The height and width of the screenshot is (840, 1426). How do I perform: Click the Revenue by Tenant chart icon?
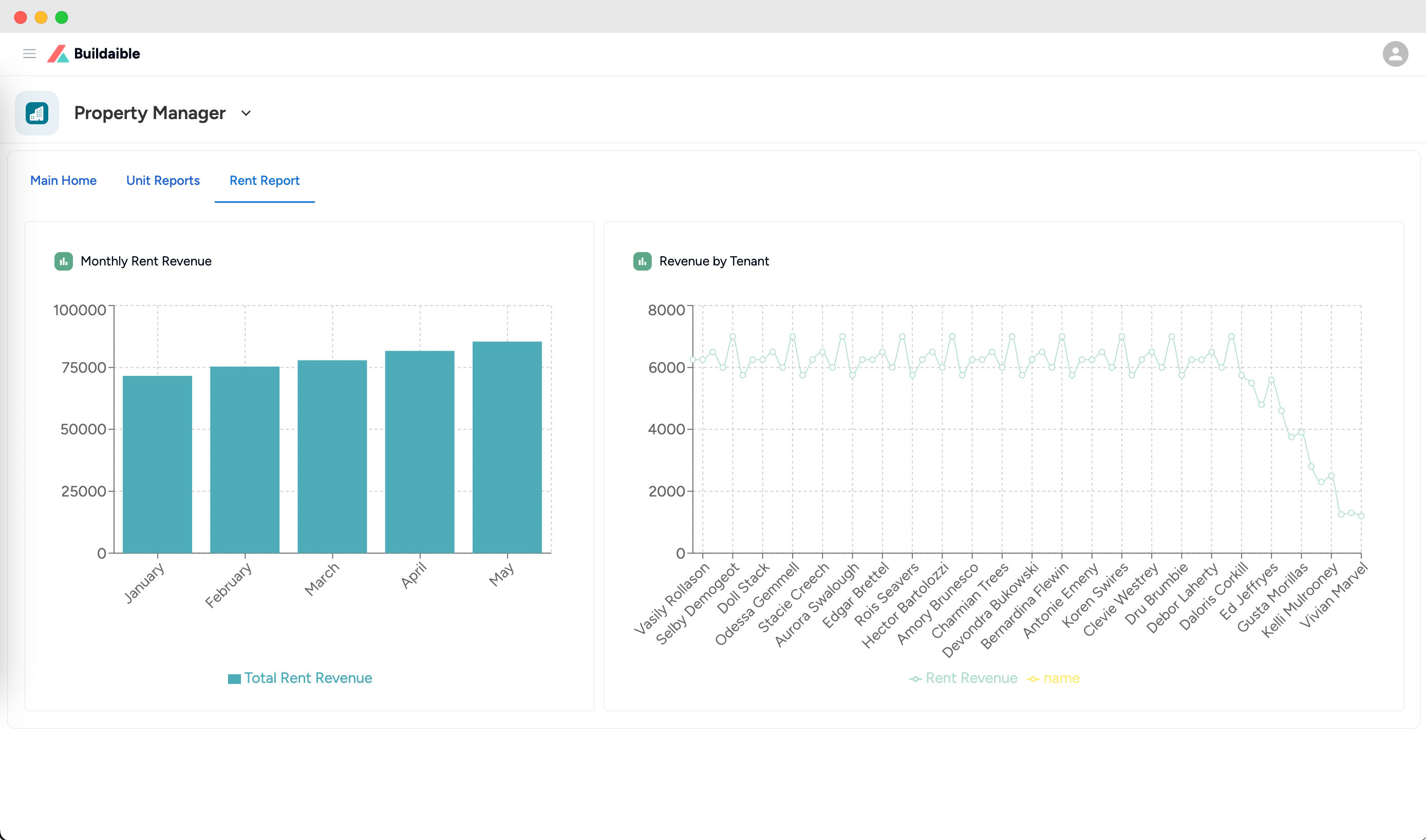642,261
